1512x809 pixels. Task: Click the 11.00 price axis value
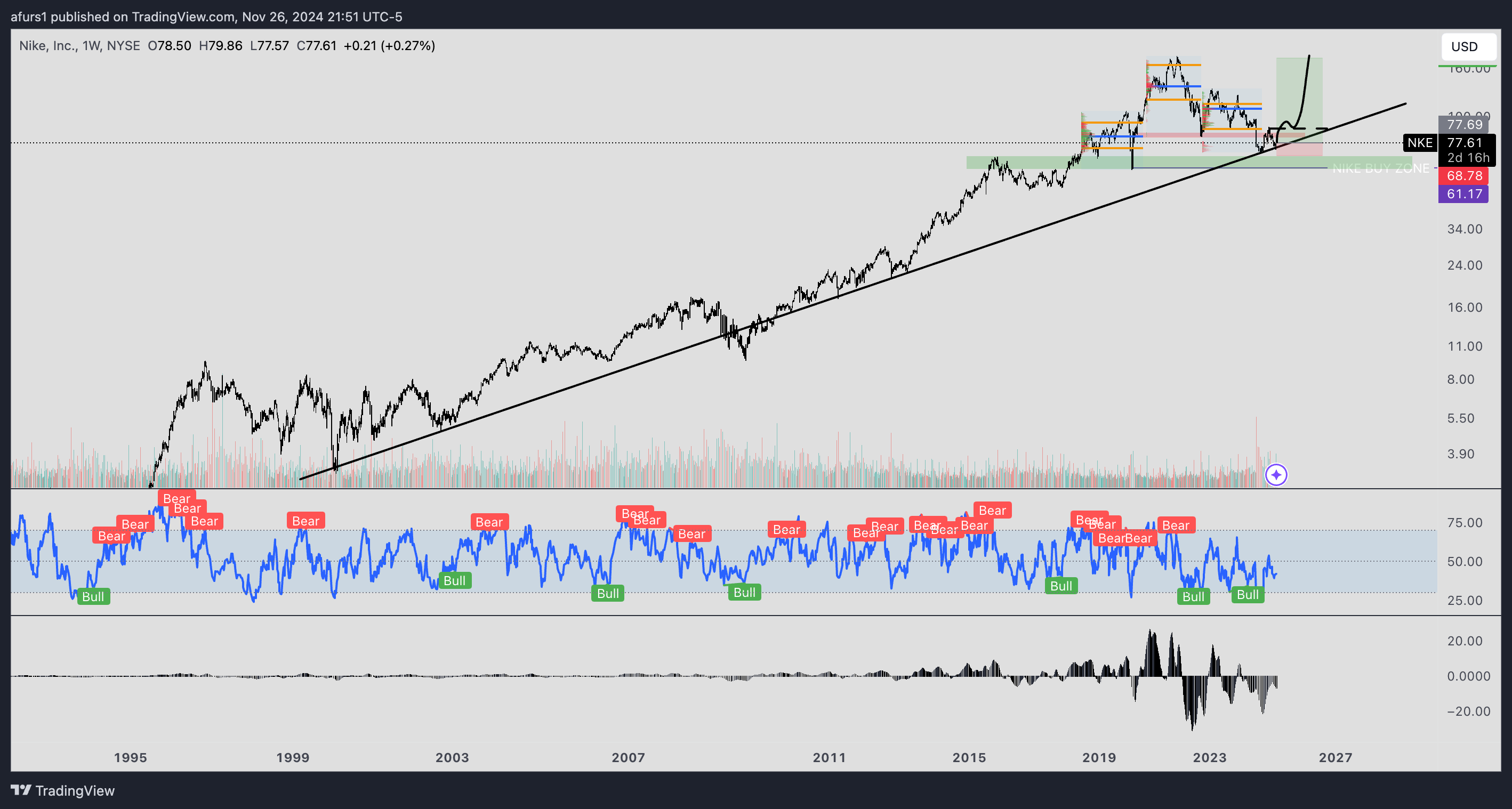[x=1465, y=346]
